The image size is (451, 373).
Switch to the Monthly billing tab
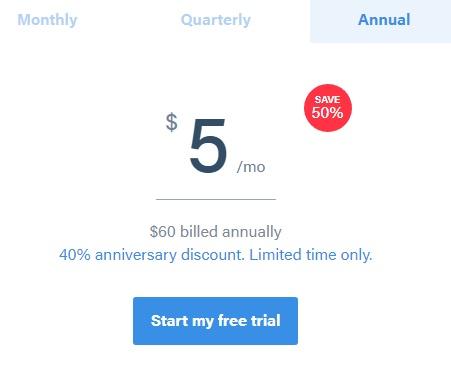point(47,20)
